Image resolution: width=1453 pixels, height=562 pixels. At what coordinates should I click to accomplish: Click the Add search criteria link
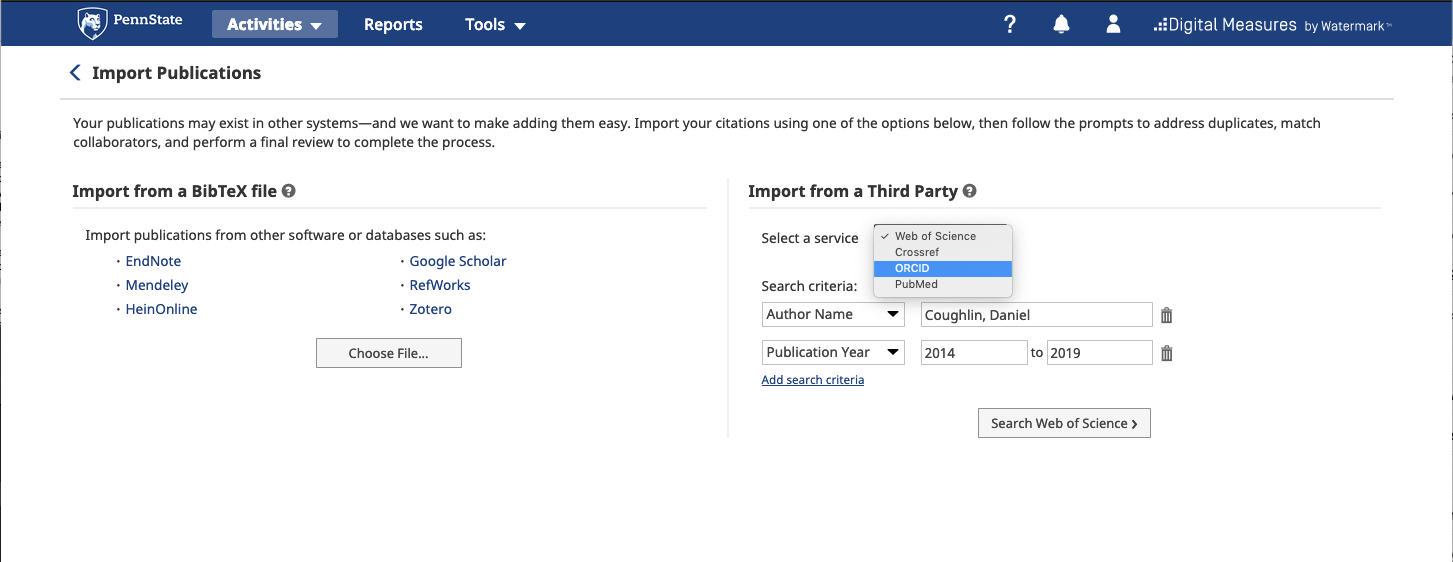pos(812,380)
